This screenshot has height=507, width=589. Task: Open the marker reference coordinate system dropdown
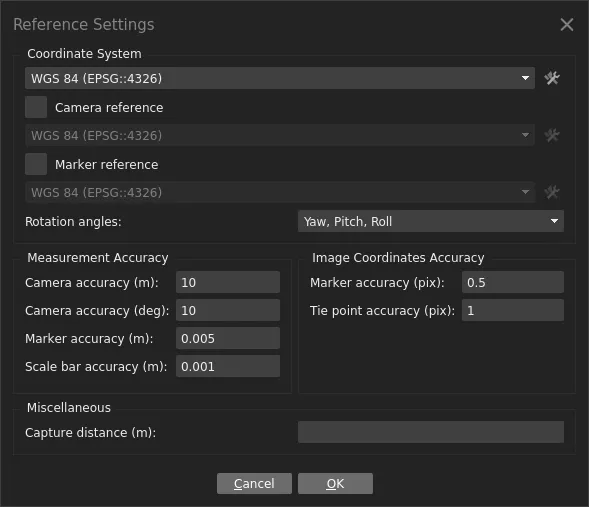point(280,192)
